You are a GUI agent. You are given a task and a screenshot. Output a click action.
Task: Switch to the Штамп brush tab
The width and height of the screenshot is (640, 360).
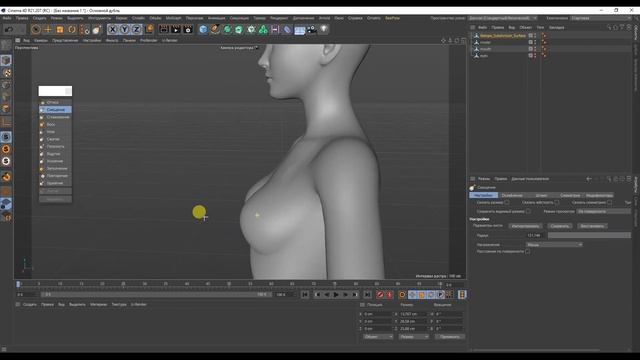pyautogui.click(x=541, y=196)
